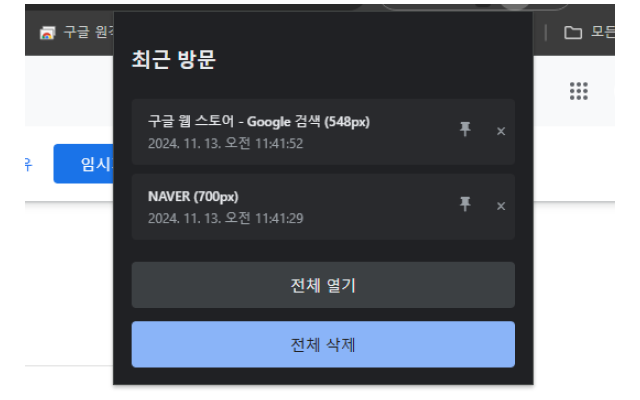Click 전체 열기 button
640x400 pixels.
(323, 285)
